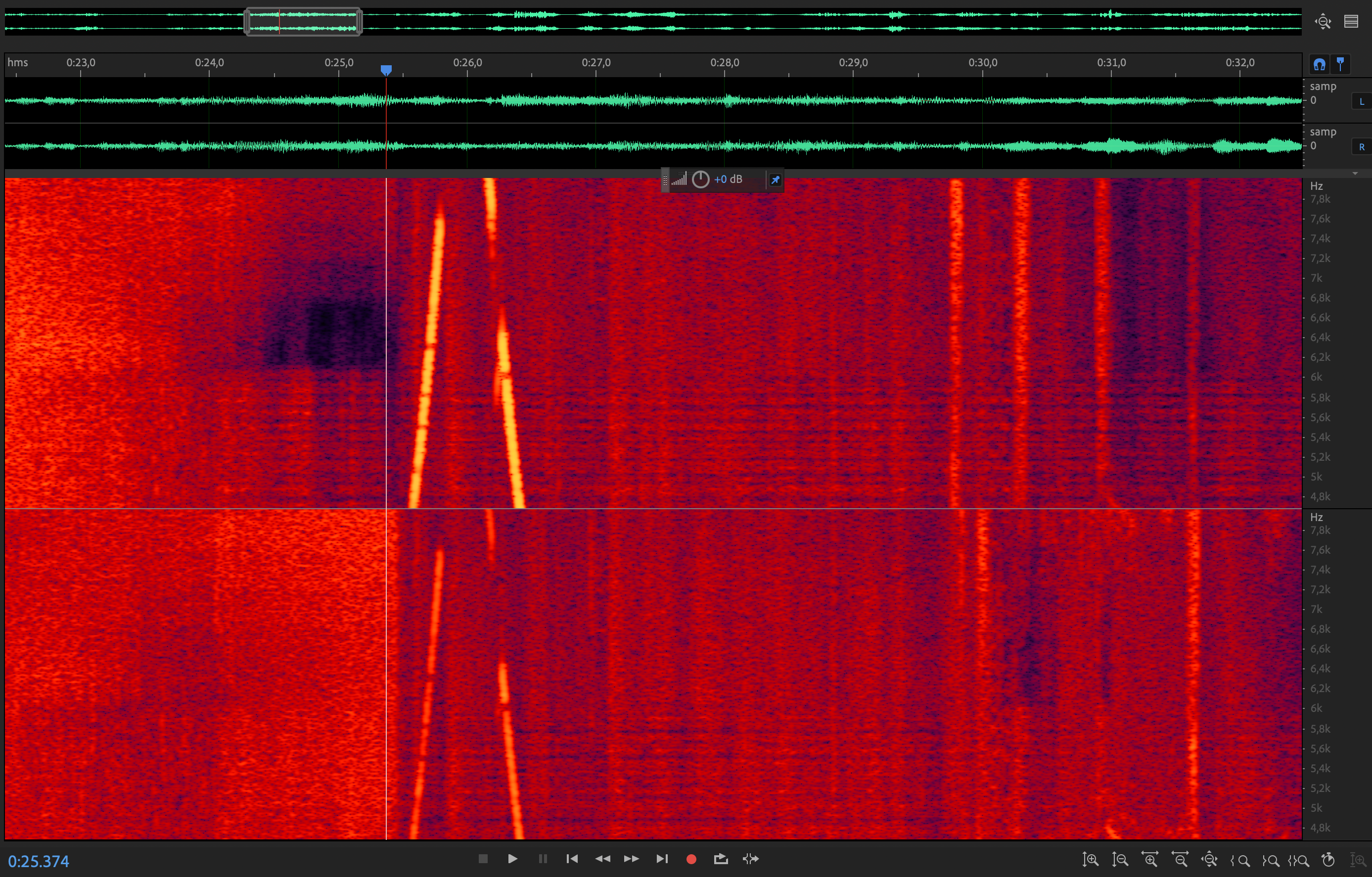Screen dimensions: 1372x877
Task: Click the Zoom Out Amplitude icon
Action: tap(1120, 859)
